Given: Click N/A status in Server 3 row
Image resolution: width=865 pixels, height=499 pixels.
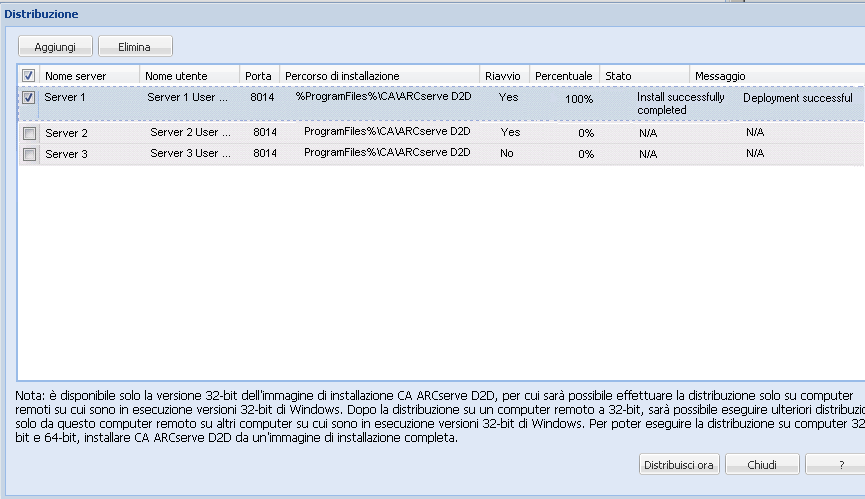Looking at the screenshot, I should click(x=648, y=154).
